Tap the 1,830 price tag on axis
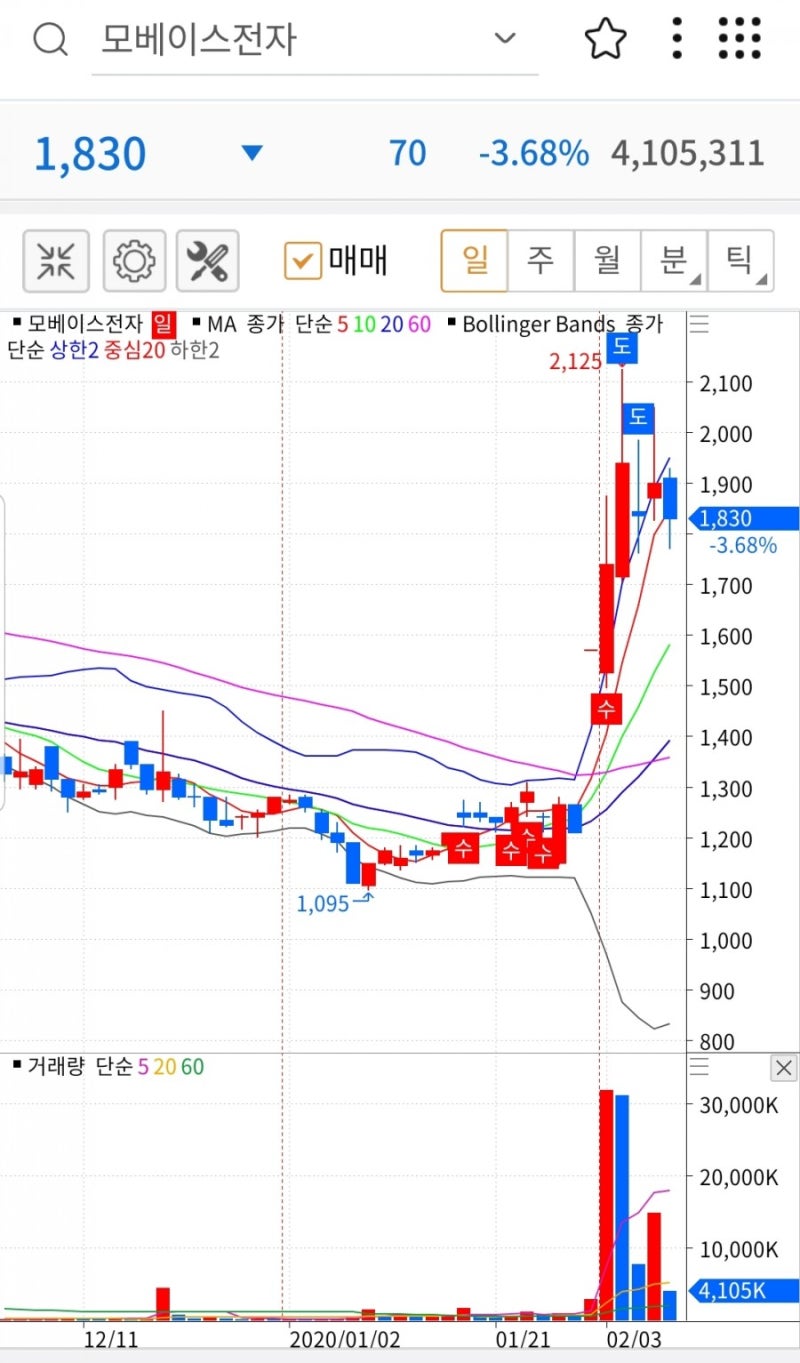Viewport: 800px width, 1363px height. pyautogui.click(x=742, y=518)
